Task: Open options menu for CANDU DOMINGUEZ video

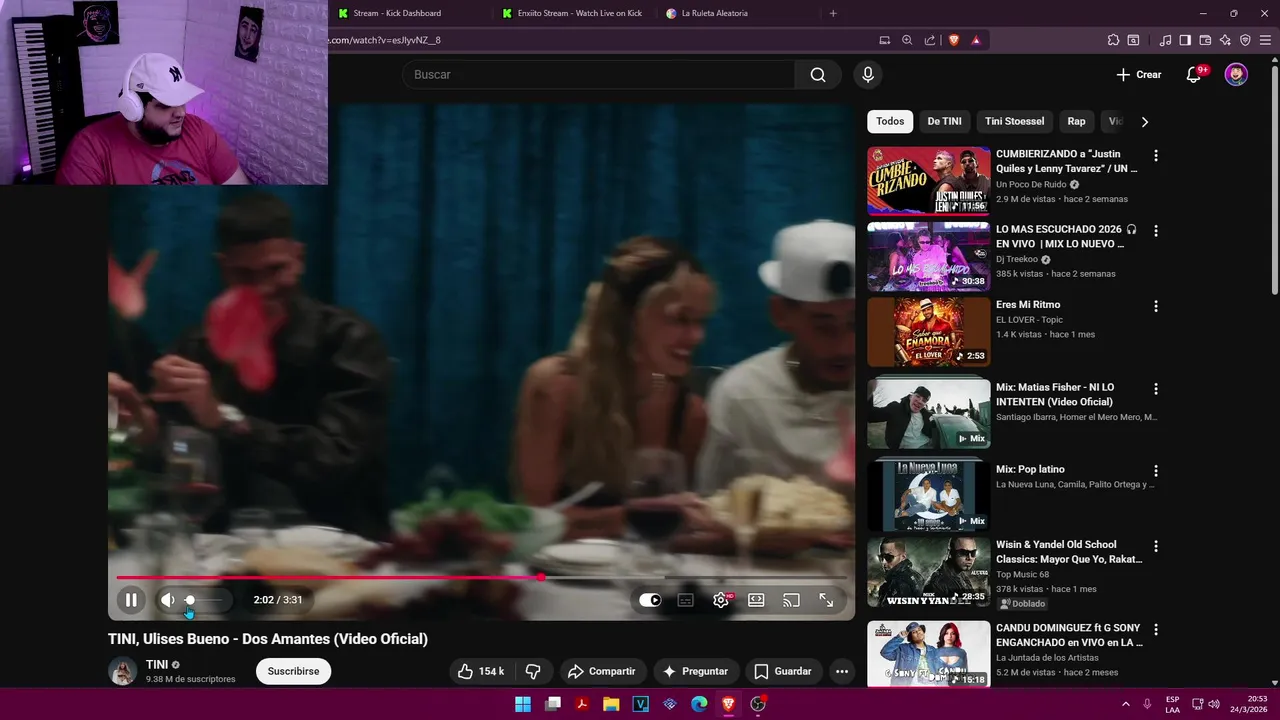Action: [x=1156, y=630]
